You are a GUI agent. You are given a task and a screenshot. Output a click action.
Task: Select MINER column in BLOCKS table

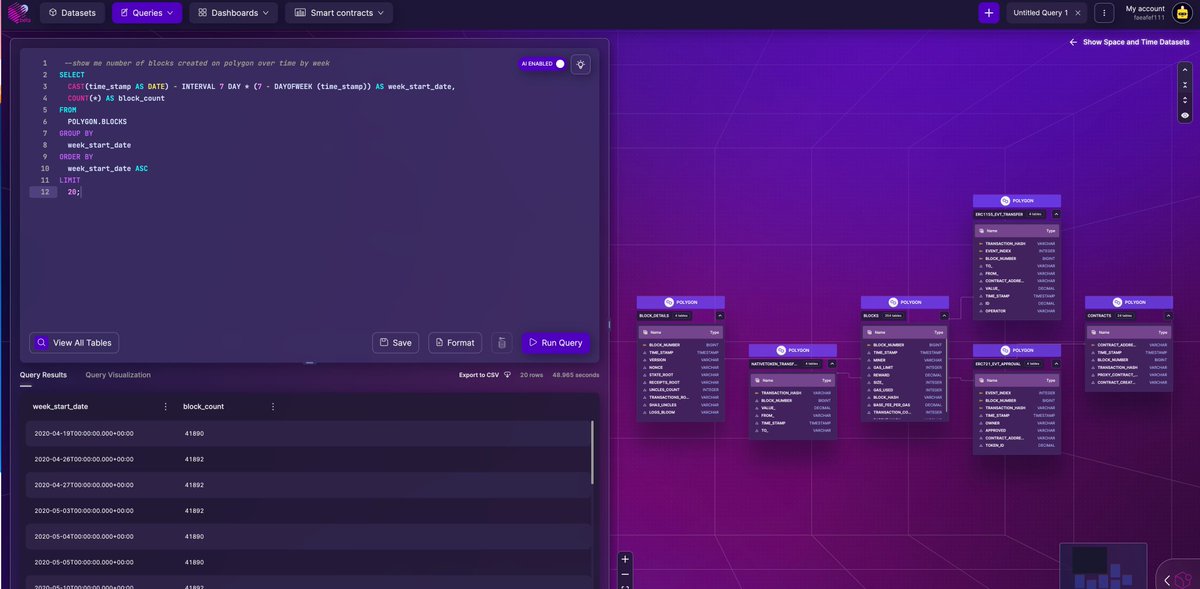point(904,361)
